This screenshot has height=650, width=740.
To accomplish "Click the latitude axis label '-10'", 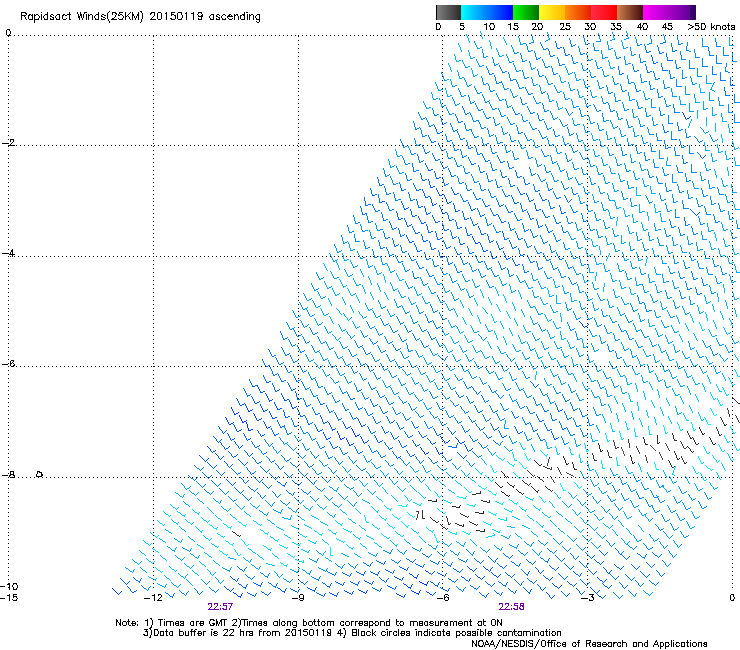I will [x=9, y=587].
